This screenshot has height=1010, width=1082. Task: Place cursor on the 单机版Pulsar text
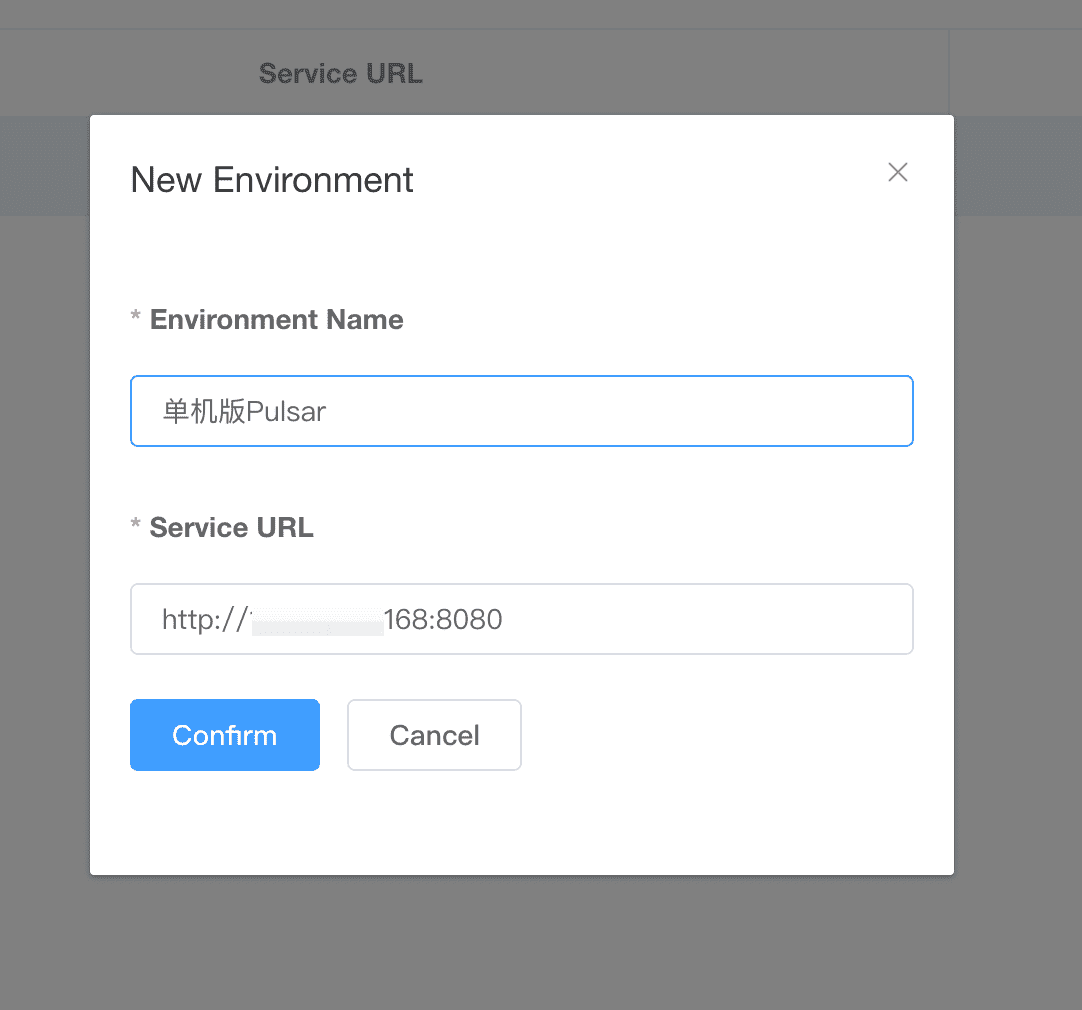coord(244,411)
